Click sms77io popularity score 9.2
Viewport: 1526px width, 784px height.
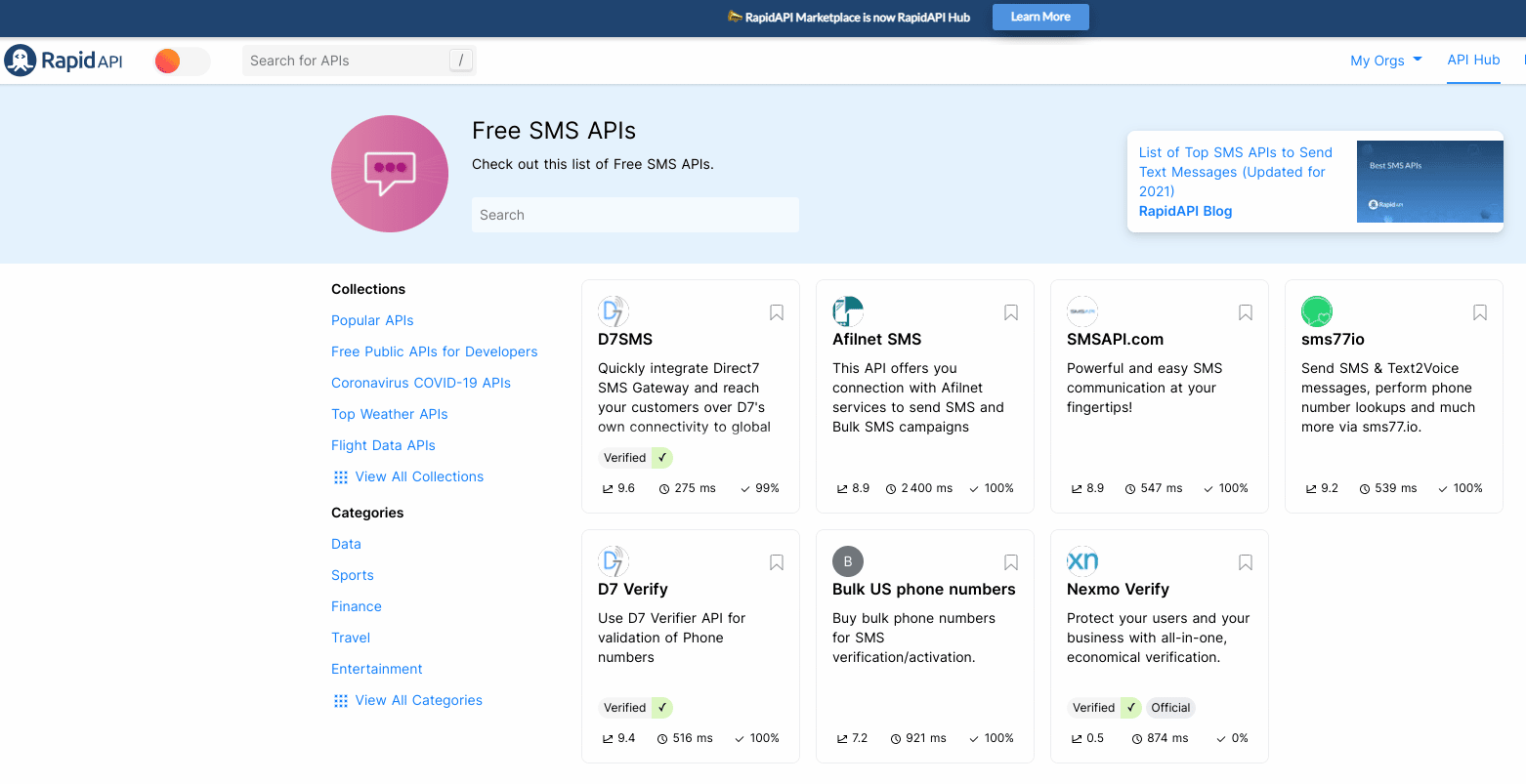point(1322,488)
